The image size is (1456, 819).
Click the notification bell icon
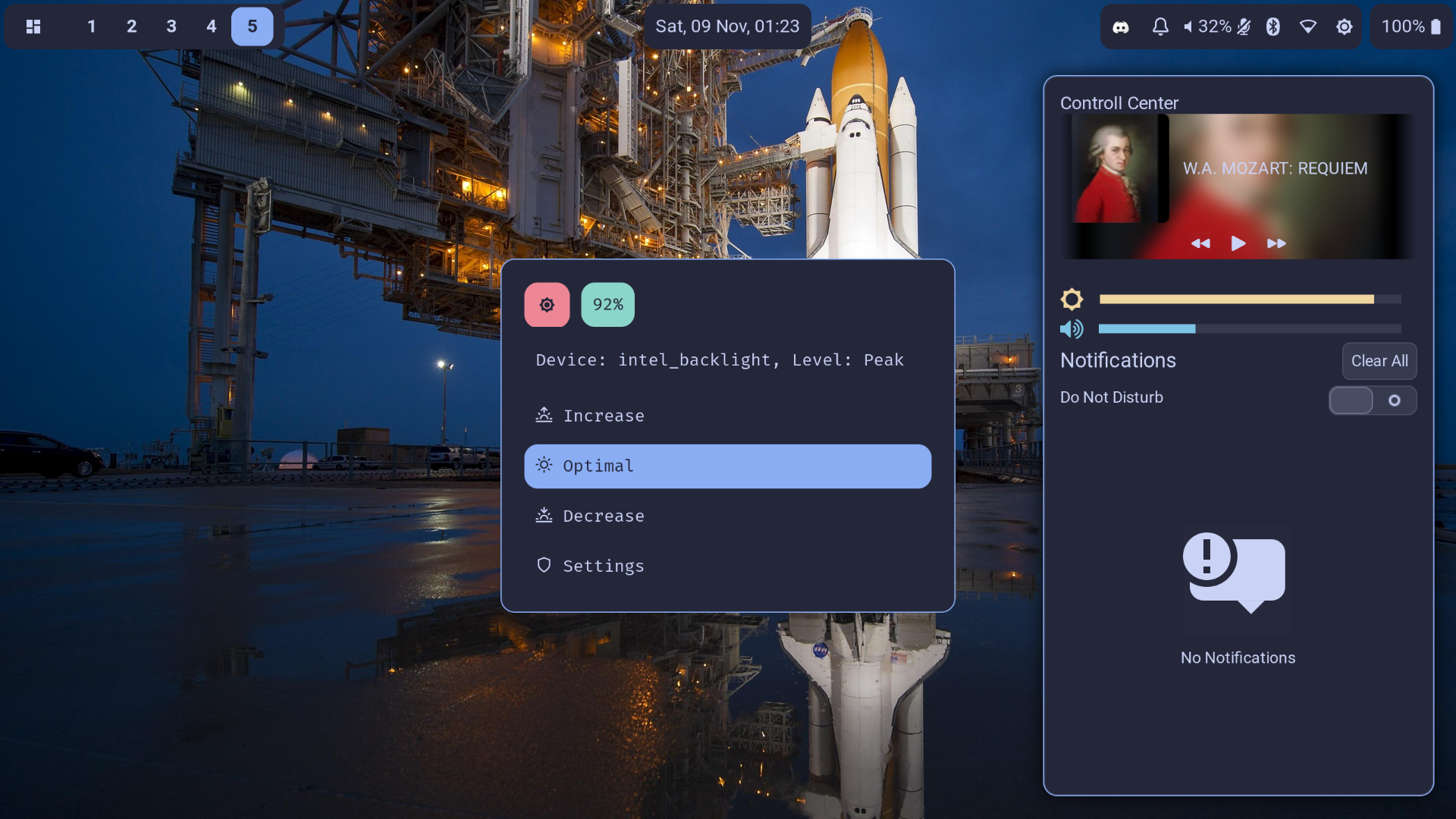tap(1159, 27)
